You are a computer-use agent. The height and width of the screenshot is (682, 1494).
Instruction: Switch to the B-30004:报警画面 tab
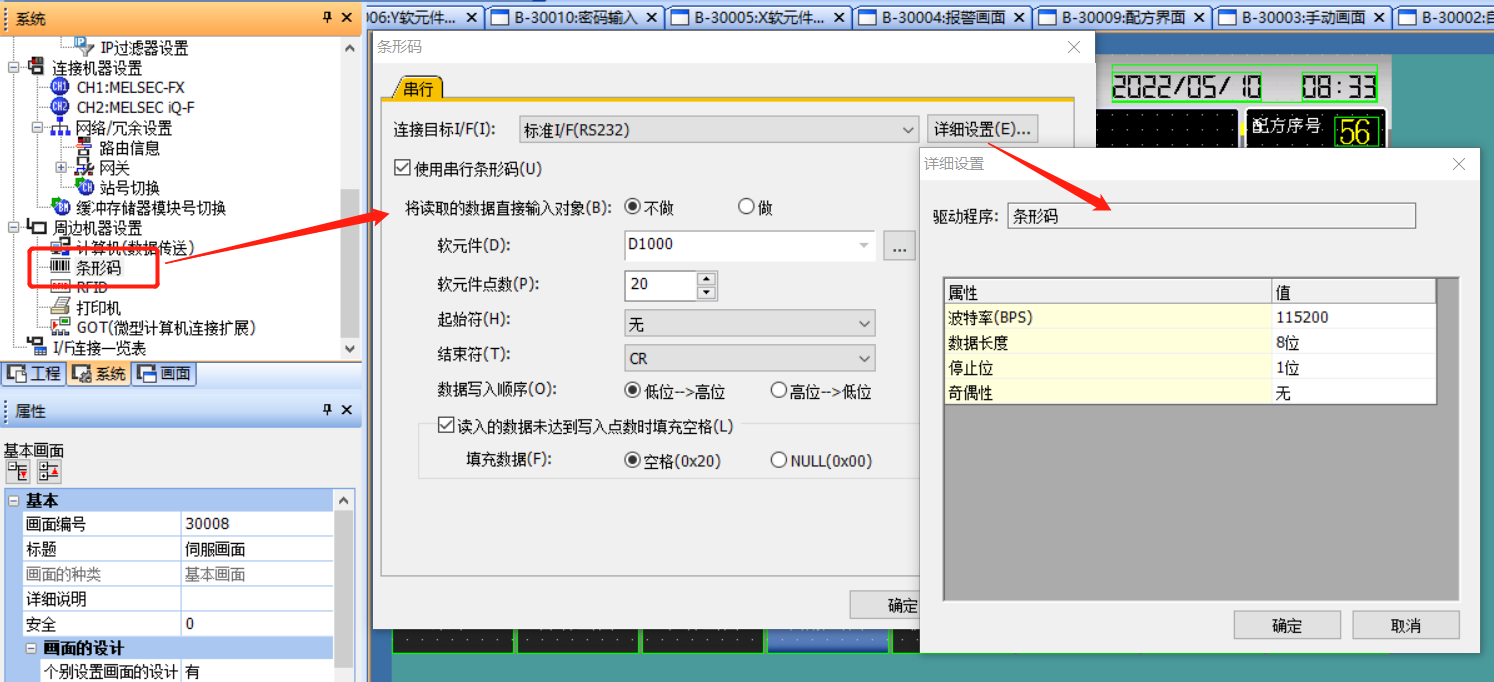pos(943,17)
